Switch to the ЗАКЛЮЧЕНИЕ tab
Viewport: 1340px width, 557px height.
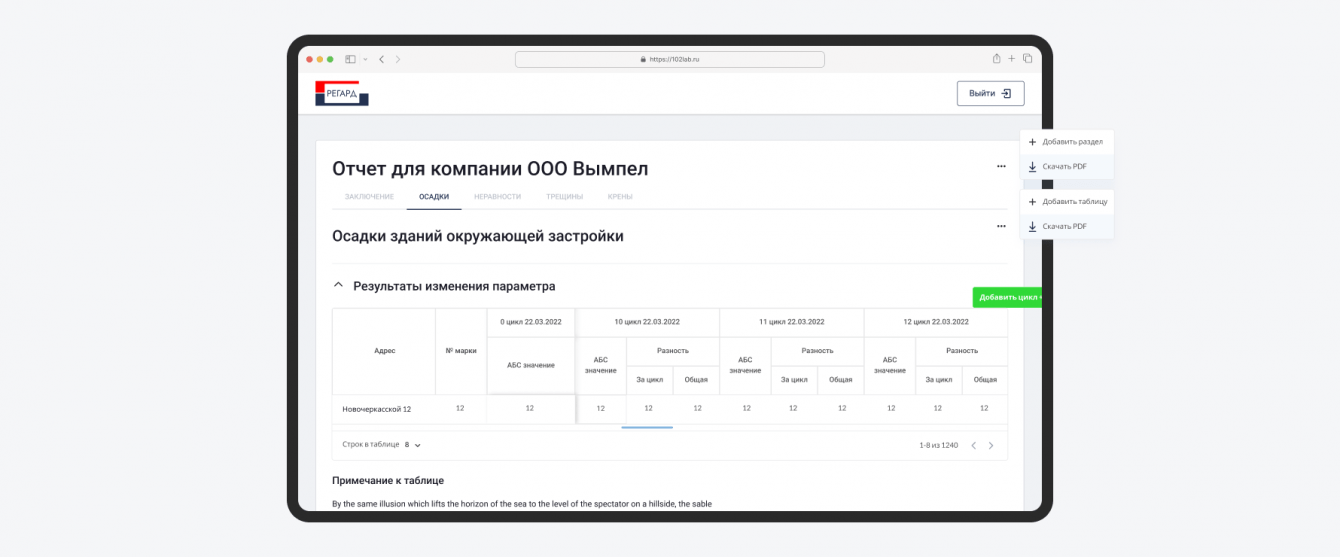pyautogui.click(x=369, y=197)
